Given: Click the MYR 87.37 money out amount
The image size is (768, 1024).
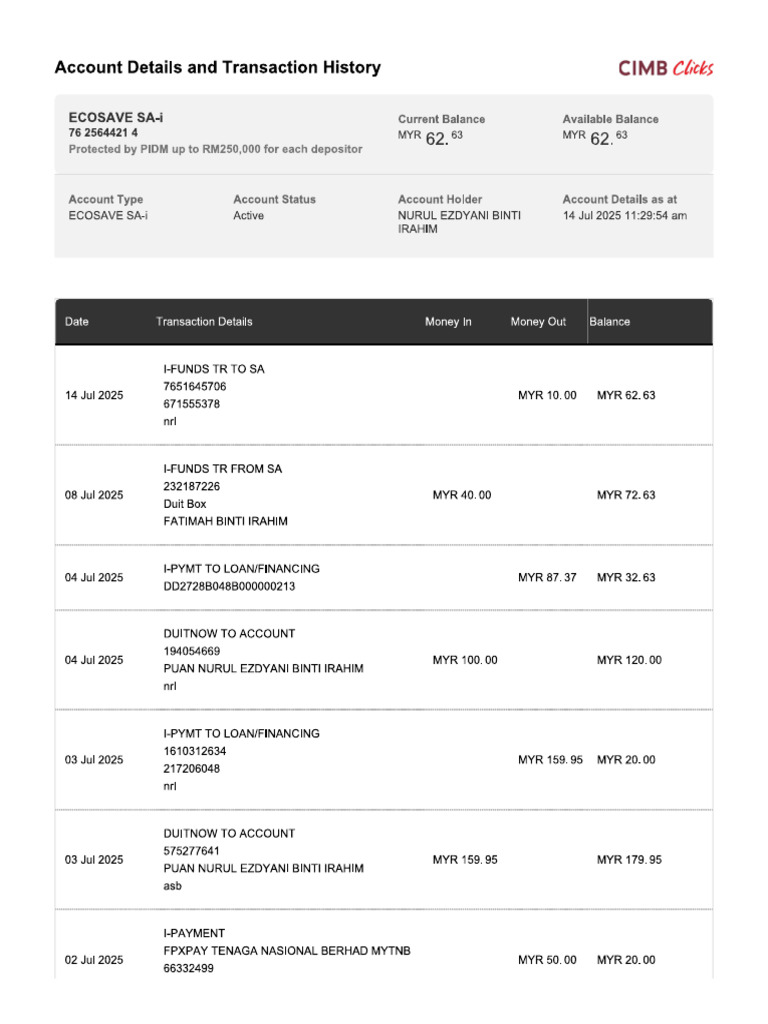Looking at the screenshot, I should point(547,577).
